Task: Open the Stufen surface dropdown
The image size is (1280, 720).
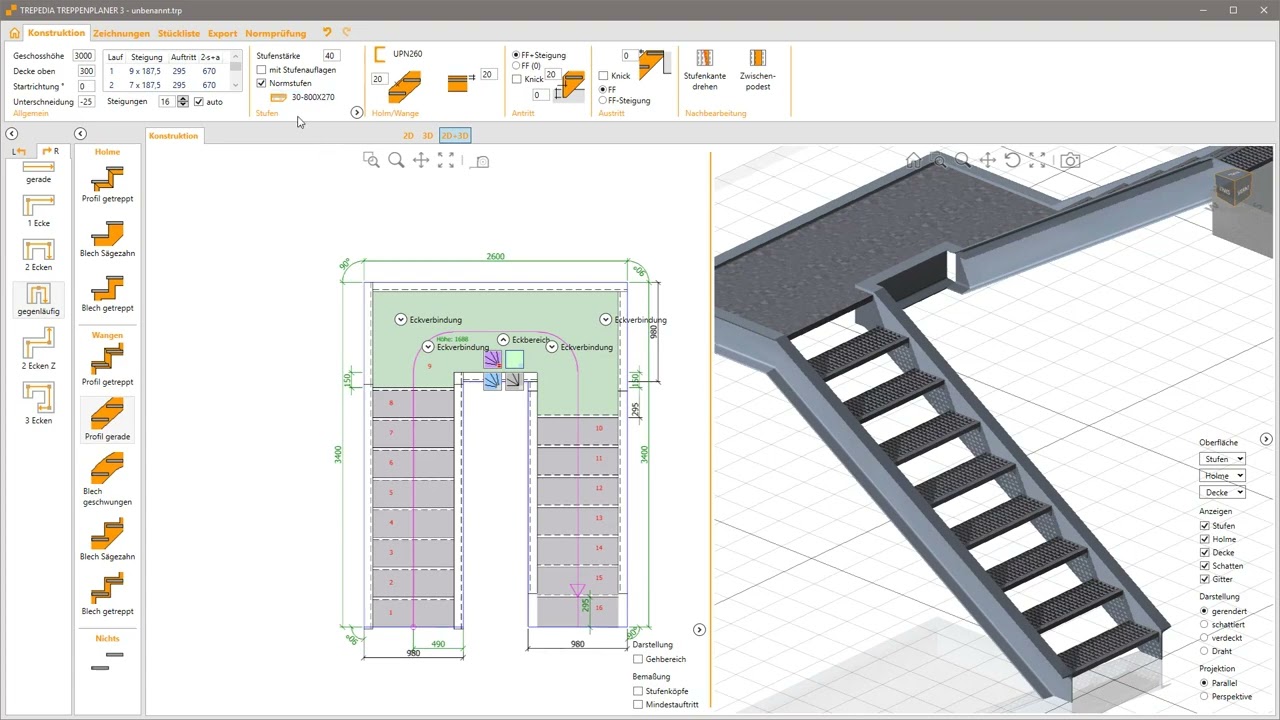Action: pyautogui.click(x=1222, y=459)
